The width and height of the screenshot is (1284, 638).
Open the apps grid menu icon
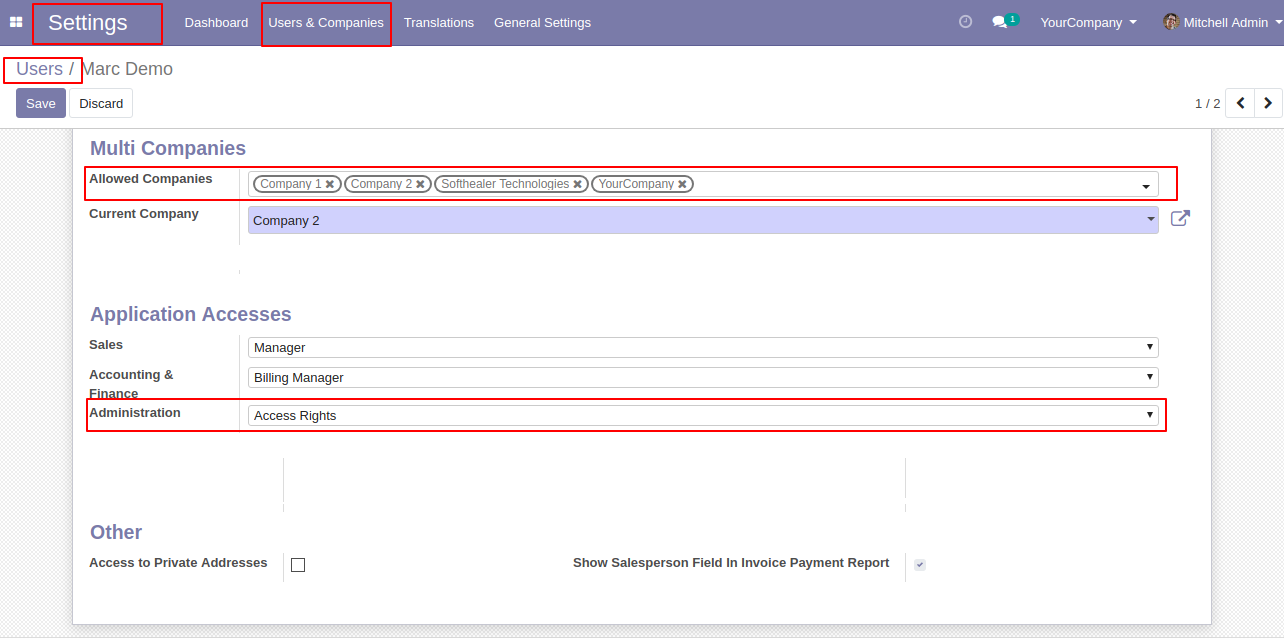pyautogui.click(x=16, y=22)
